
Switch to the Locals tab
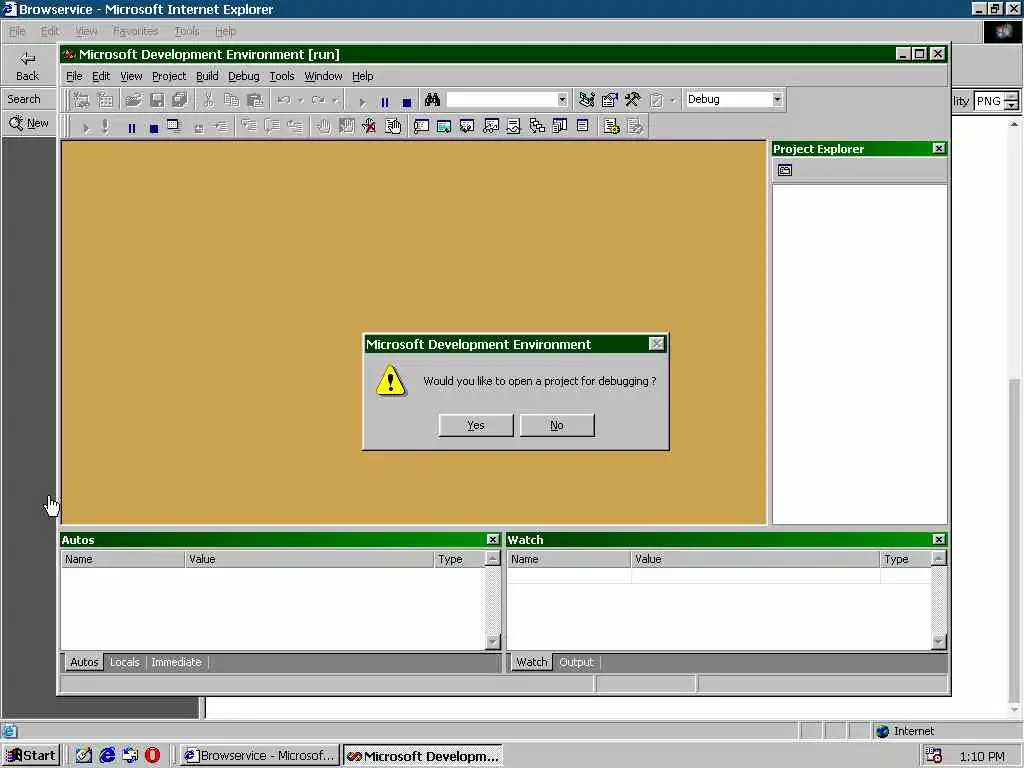[125, 662]
